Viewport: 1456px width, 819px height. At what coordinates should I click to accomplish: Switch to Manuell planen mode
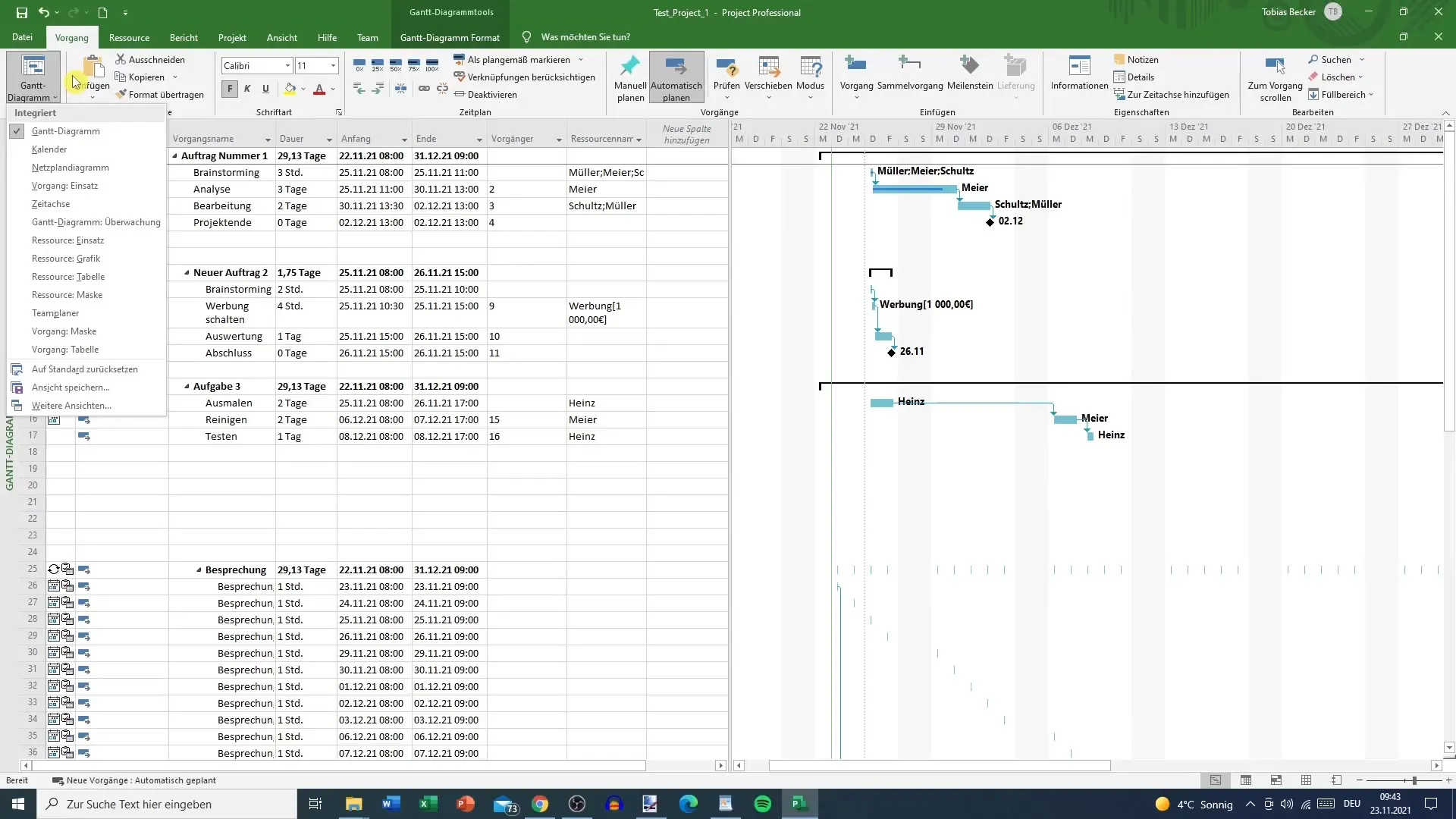tap(630, 78)
